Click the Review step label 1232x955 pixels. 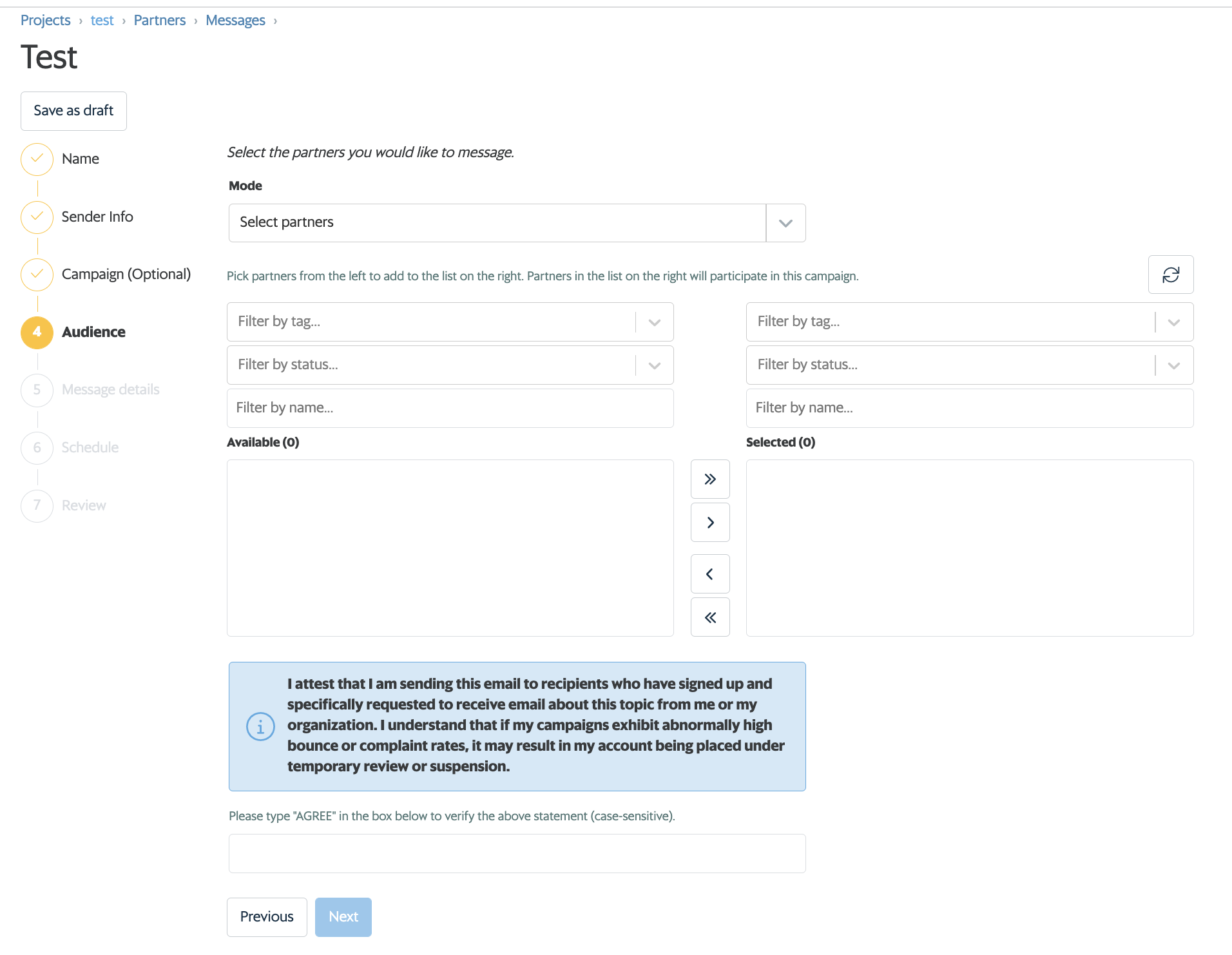click(84, 505)
